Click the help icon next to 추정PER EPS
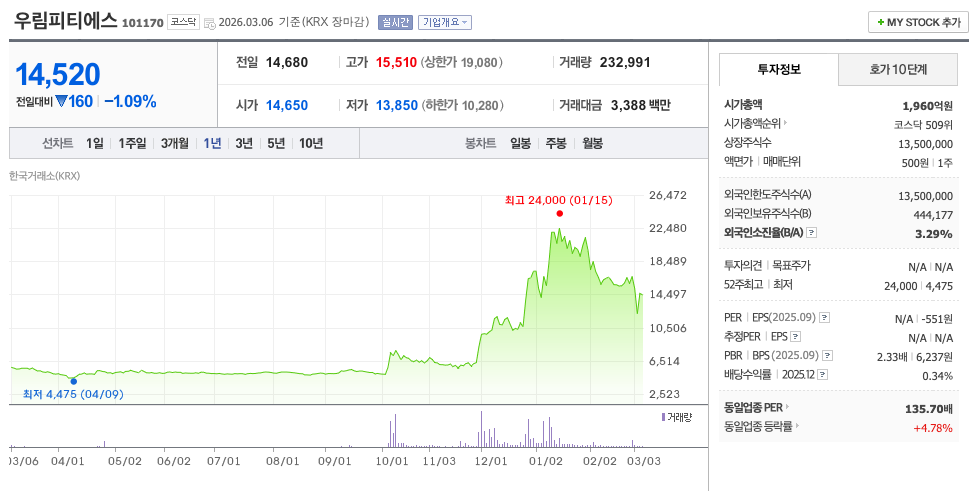The image size is (970, 491). (x=796, y=337)
